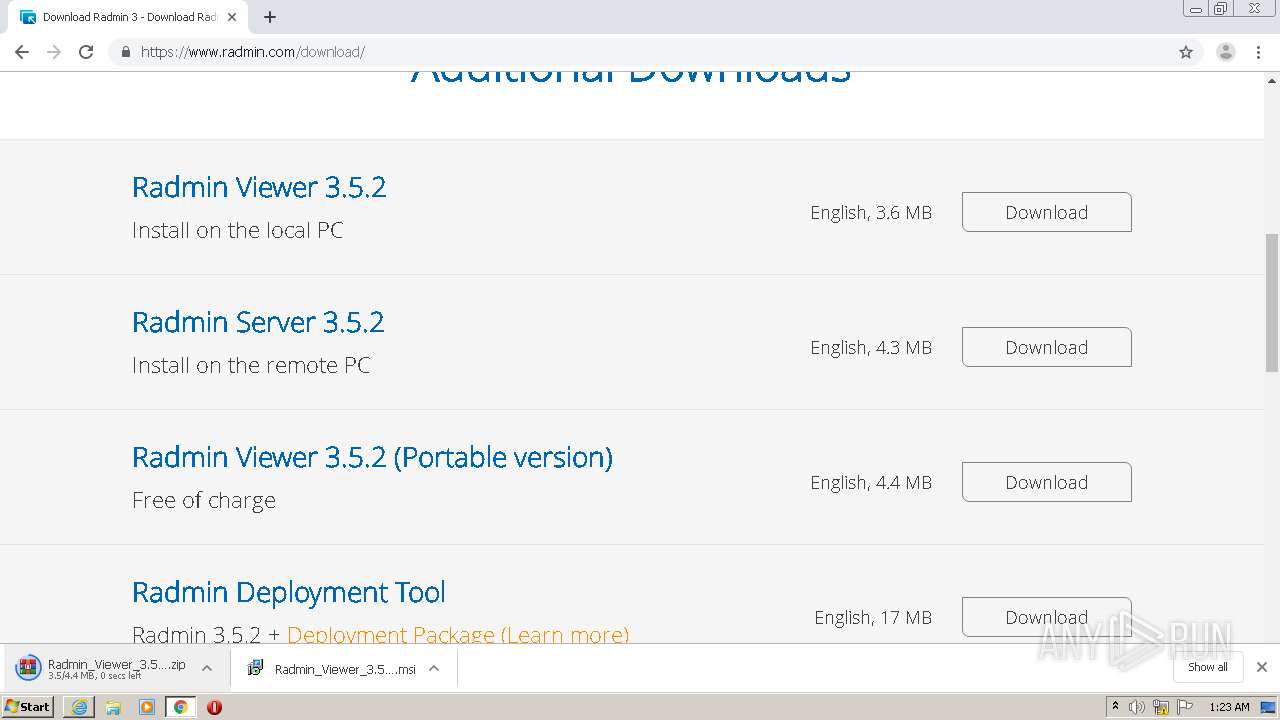This screenshot has height=720, width=1280.
Task: Select the "English, 4.3 MB" text
Action: pyautogui.click(x=871, y=348)
